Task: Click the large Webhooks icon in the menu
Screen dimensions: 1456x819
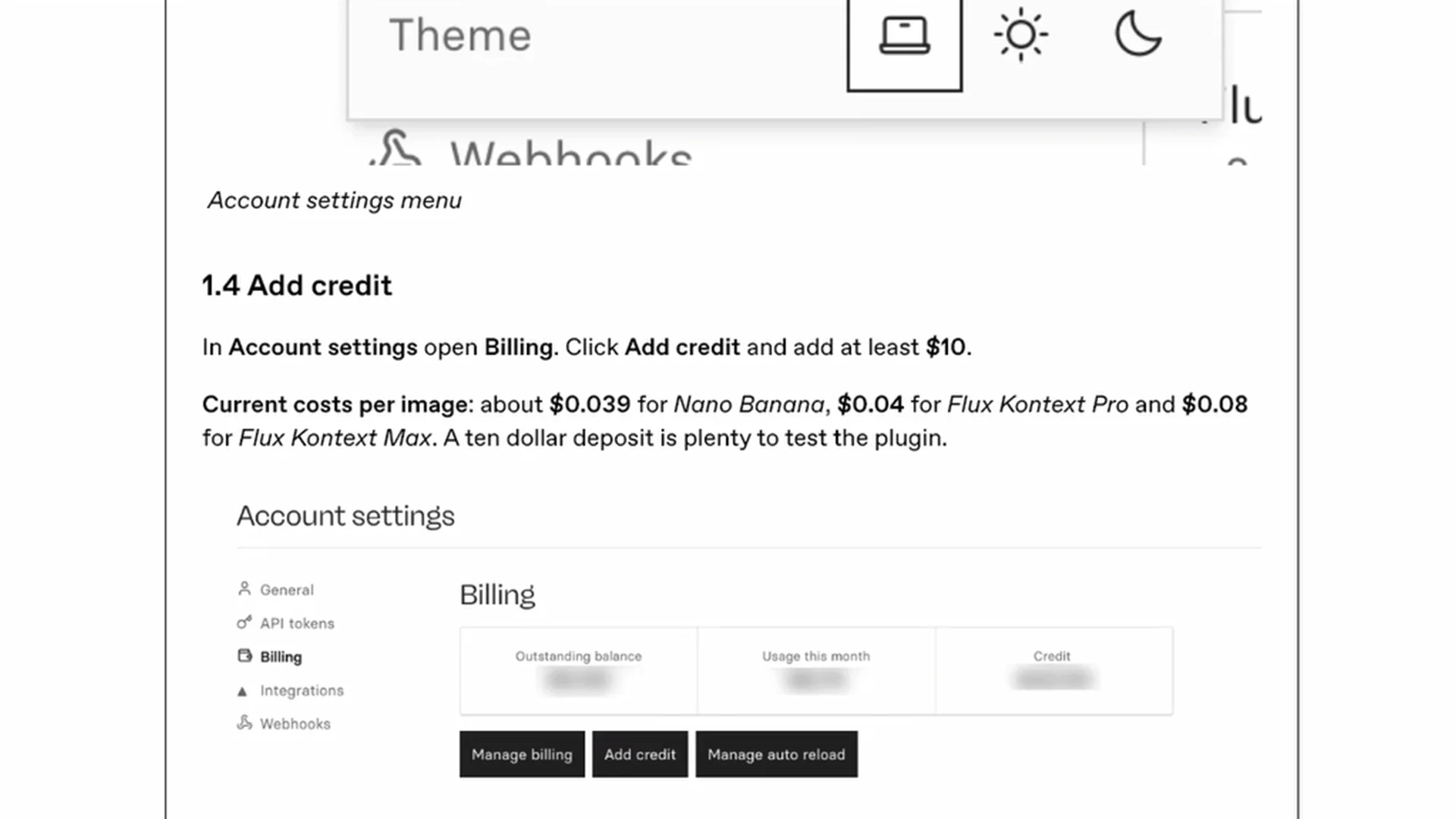Action: point(396,149)
